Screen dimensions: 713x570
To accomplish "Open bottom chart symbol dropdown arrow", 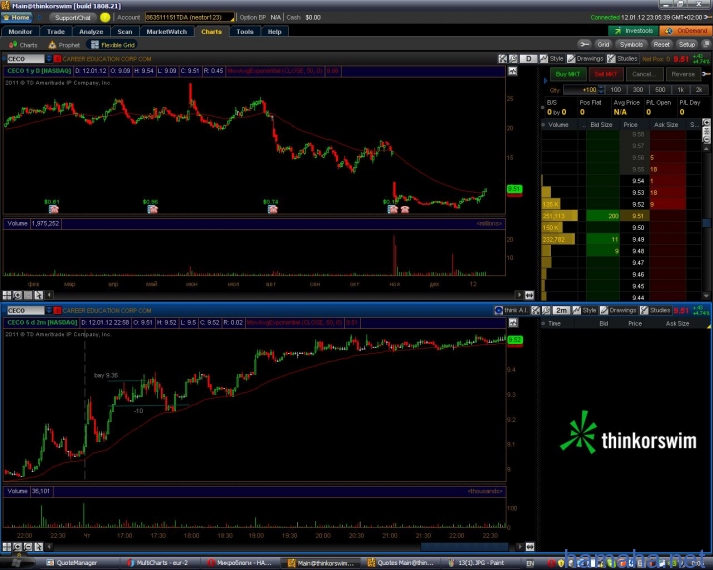I will point(48,310).
